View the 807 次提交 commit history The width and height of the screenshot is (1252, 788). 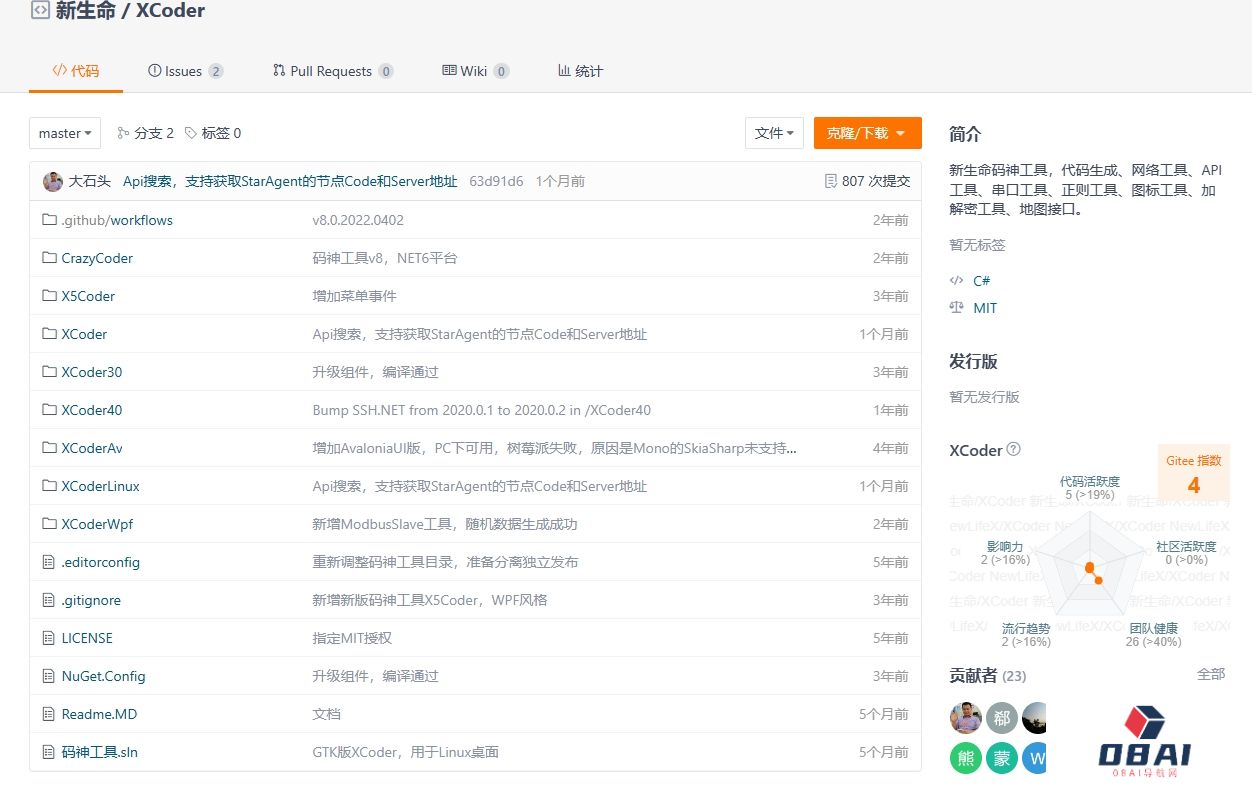point(867,181)
